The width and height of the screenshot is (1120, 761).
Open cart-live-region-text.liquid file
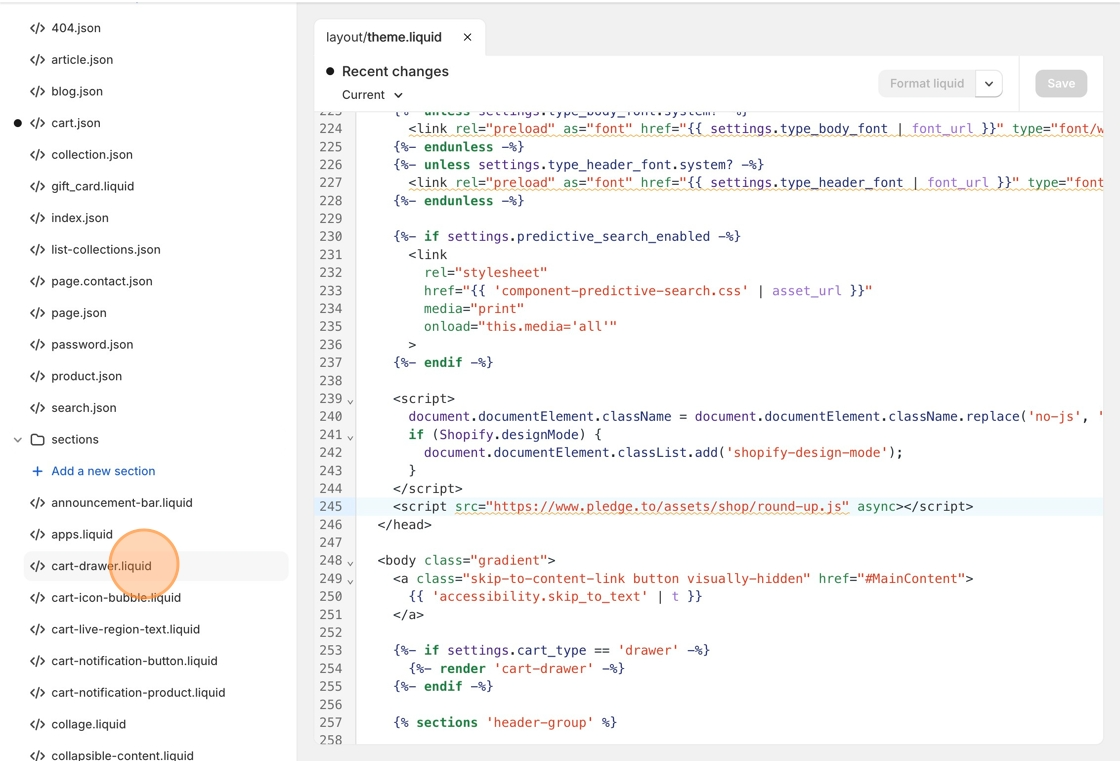click(126, 630)
